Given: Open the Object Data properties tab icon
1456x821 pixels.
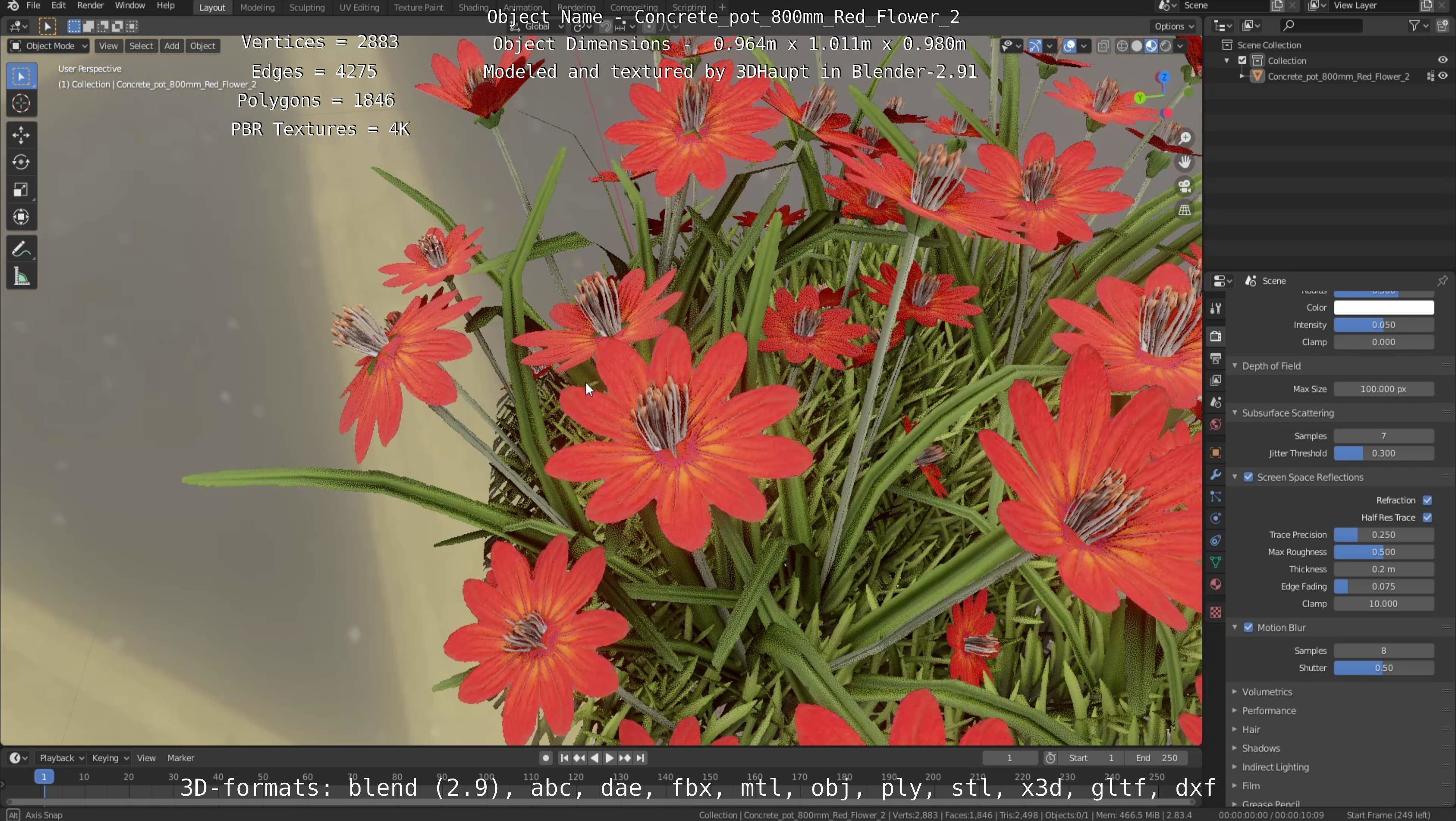Looking at the screenshot, I should click(x=1216, y=562).
